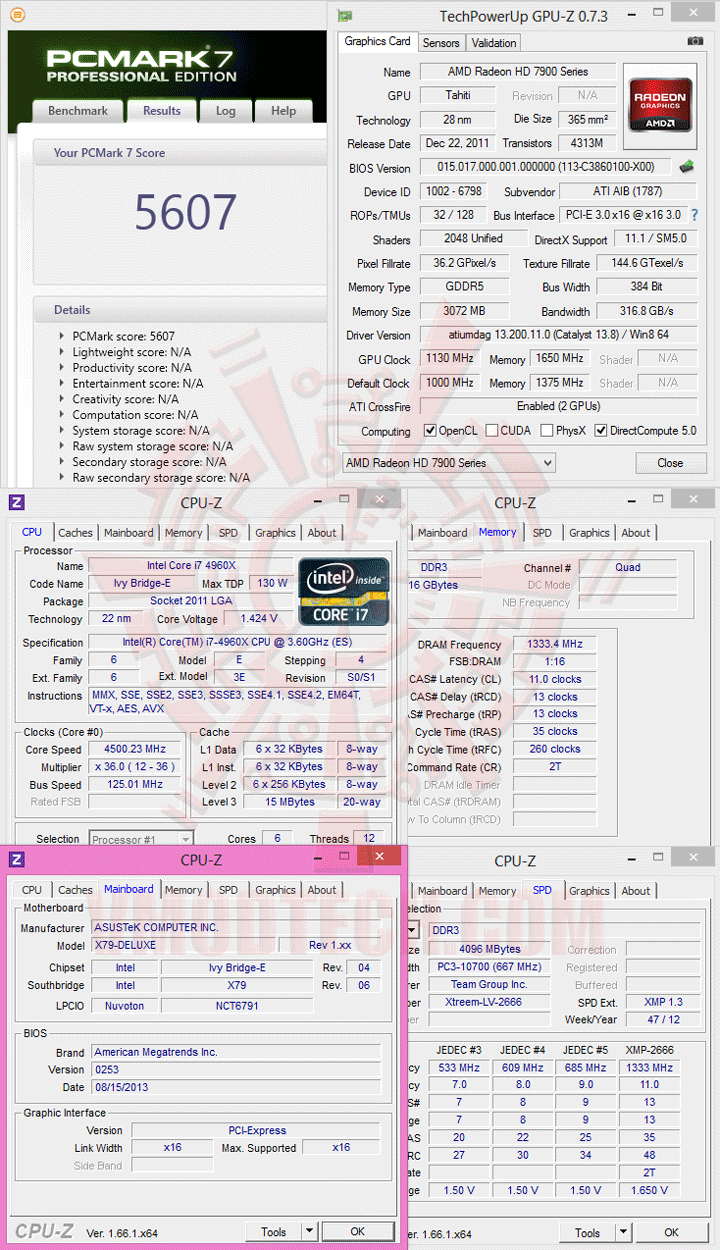Image resolution: width=720 pixels, height=1250 pixels.
Task: Open Graphics tab in the CPU-Z Memory window
Action: tap(589, 533)
